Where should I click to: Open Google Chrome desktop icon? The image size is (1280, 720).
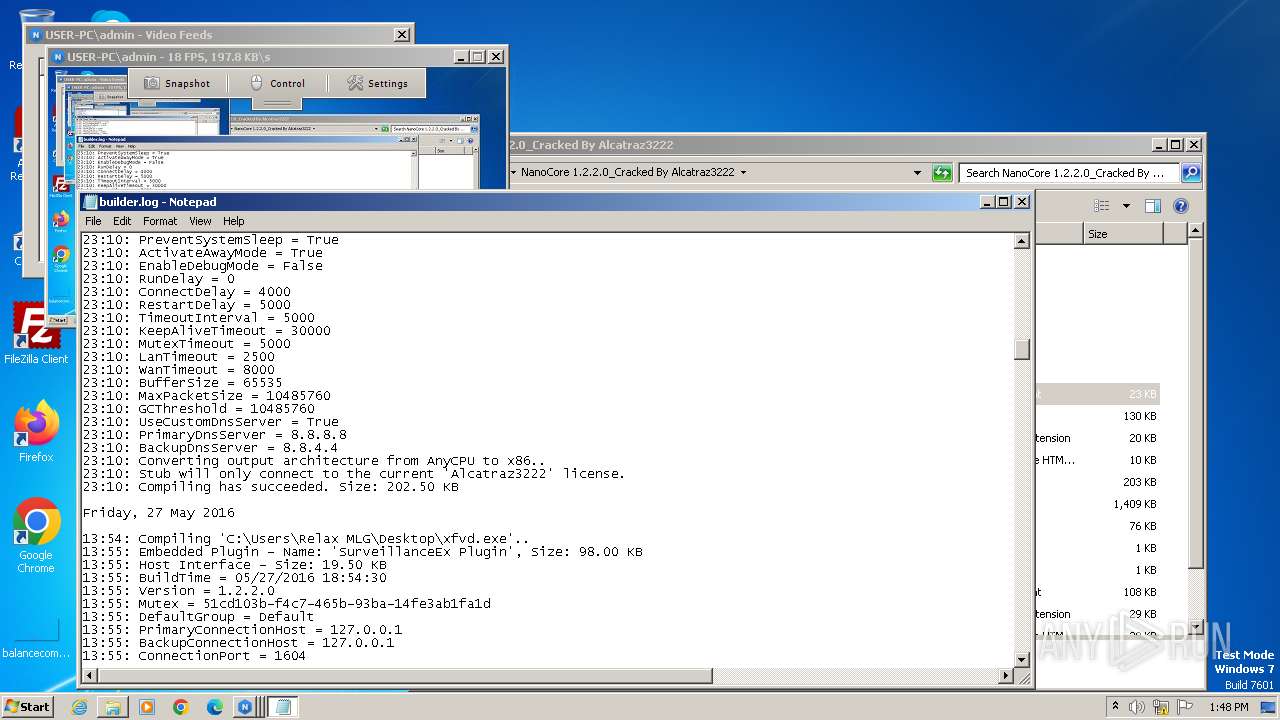click(36, 536)
